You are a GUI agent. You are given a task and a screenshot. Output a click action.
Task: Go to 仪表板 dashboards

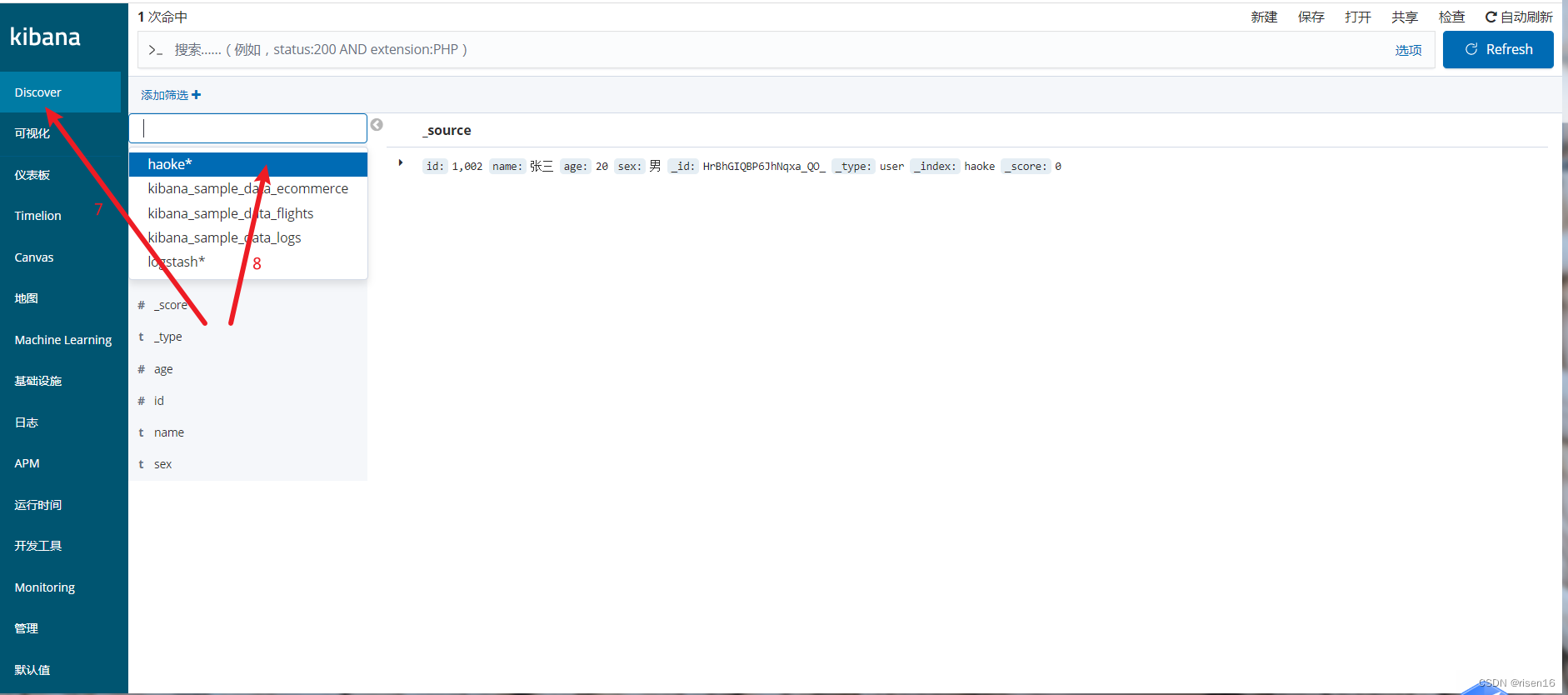[32, 175]
